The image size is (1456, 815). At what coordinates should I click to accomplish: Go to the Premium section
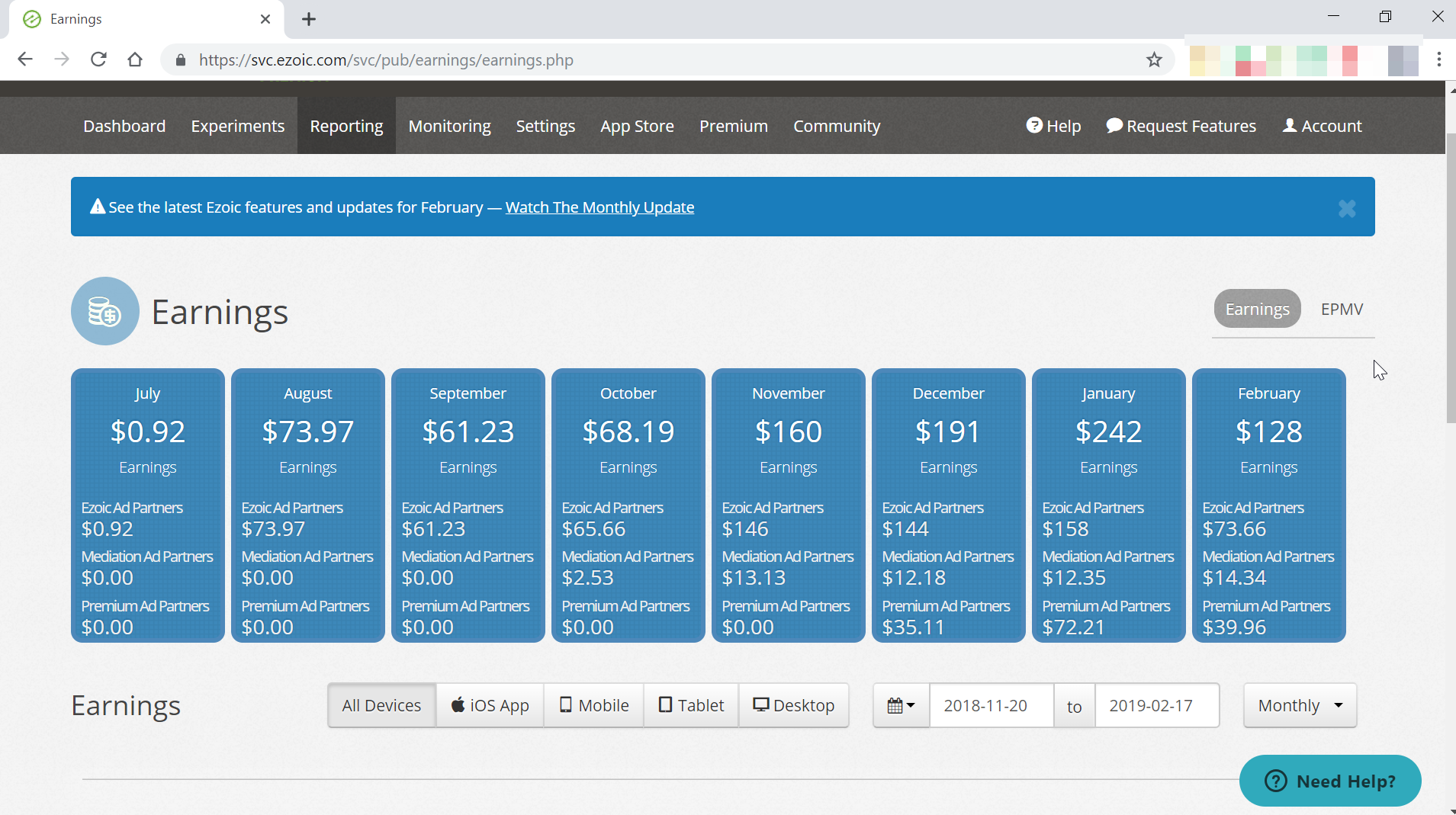coord(734,126)
